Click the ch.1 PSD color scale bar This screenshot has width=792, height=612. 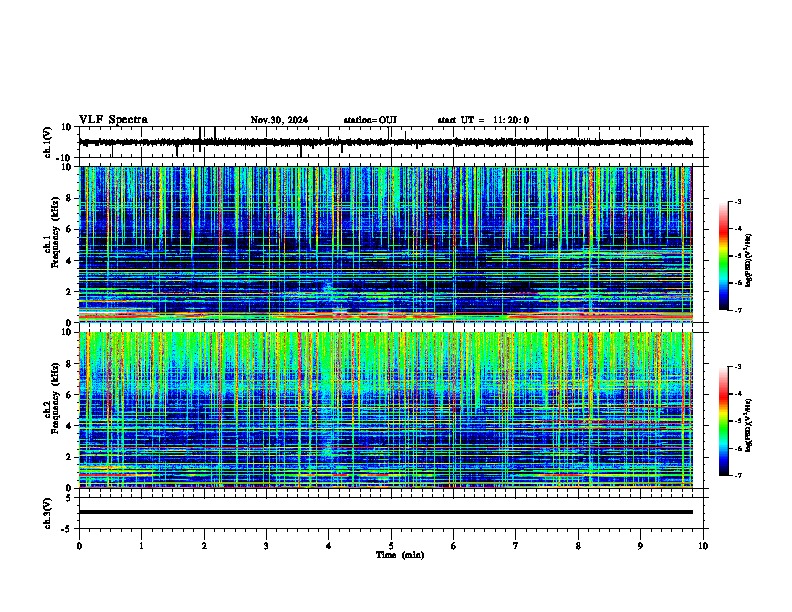[723, 256]
